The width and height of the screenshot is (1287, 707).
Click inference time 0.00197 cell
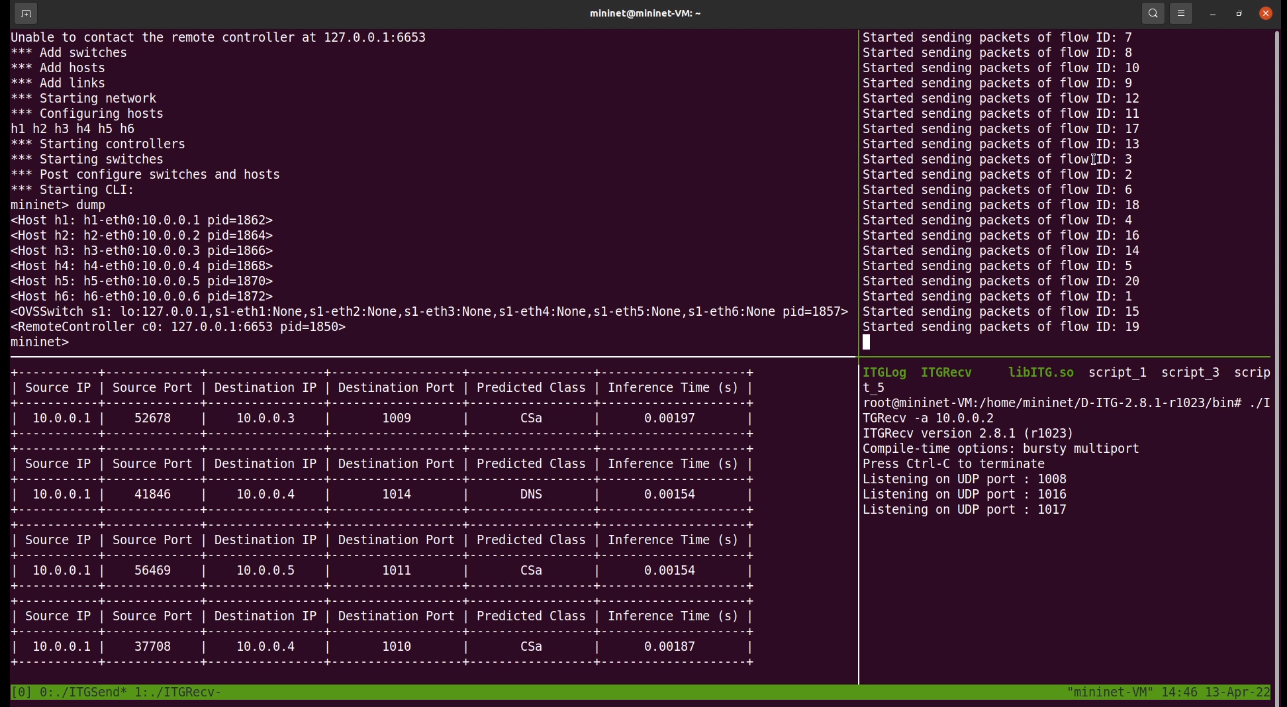(669, 418)
